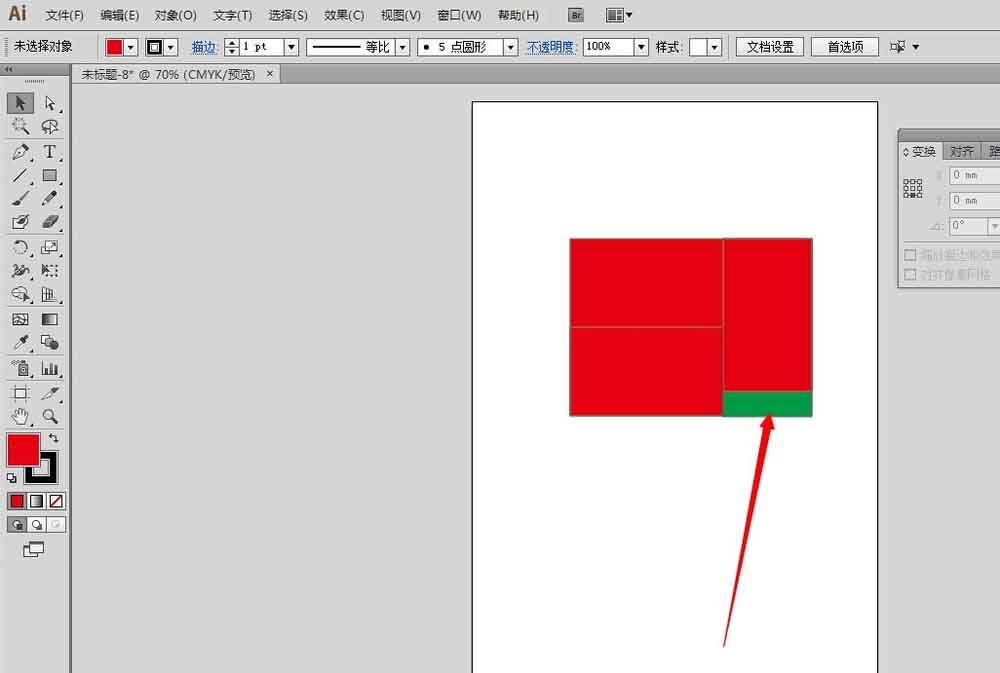Screen dimensions: 1000x673
Task: Choose the Mesh tool
Action: pos(20,319)
